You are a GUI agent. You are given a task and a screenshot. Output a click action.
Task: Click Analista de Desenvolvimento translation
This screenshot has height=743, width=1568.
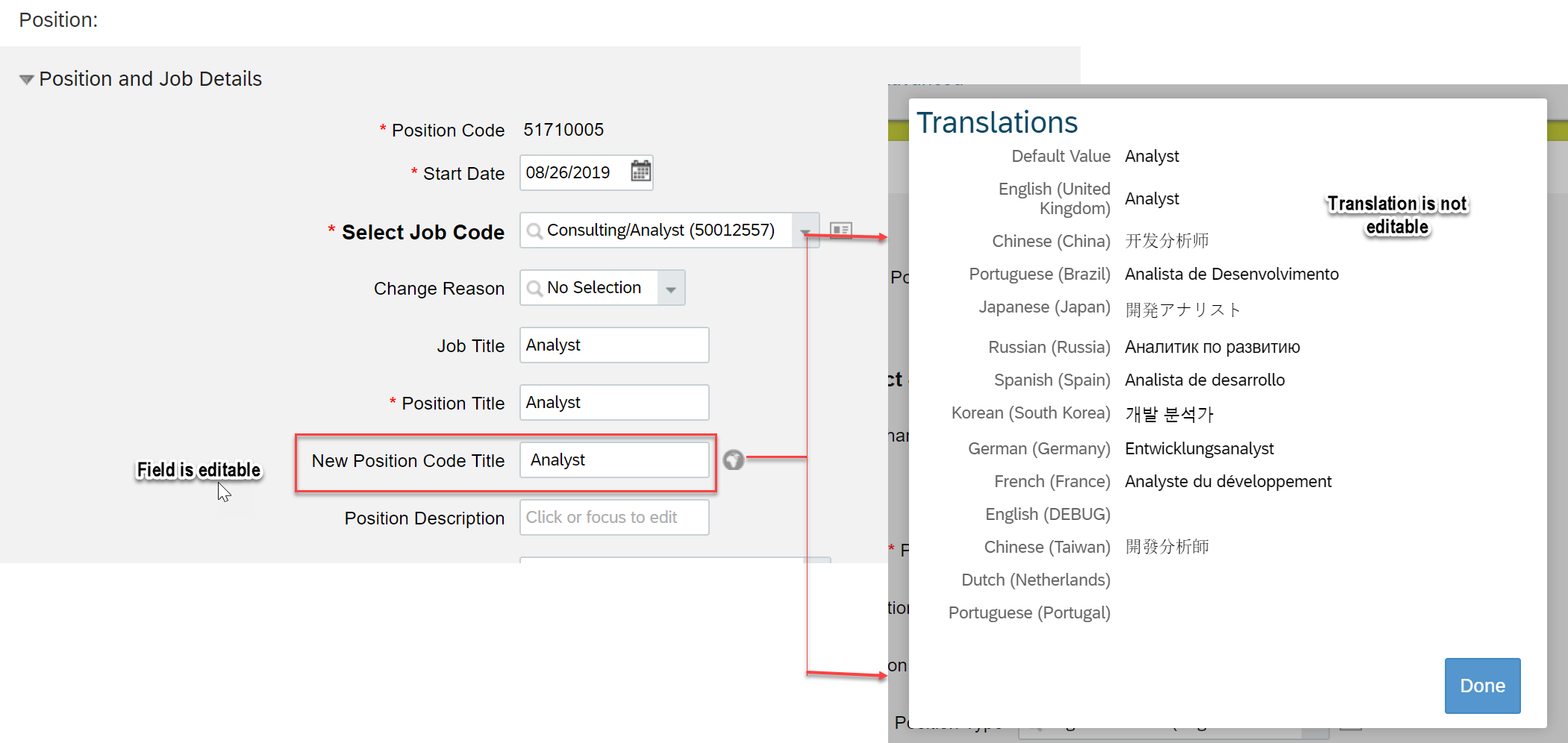1231,274
